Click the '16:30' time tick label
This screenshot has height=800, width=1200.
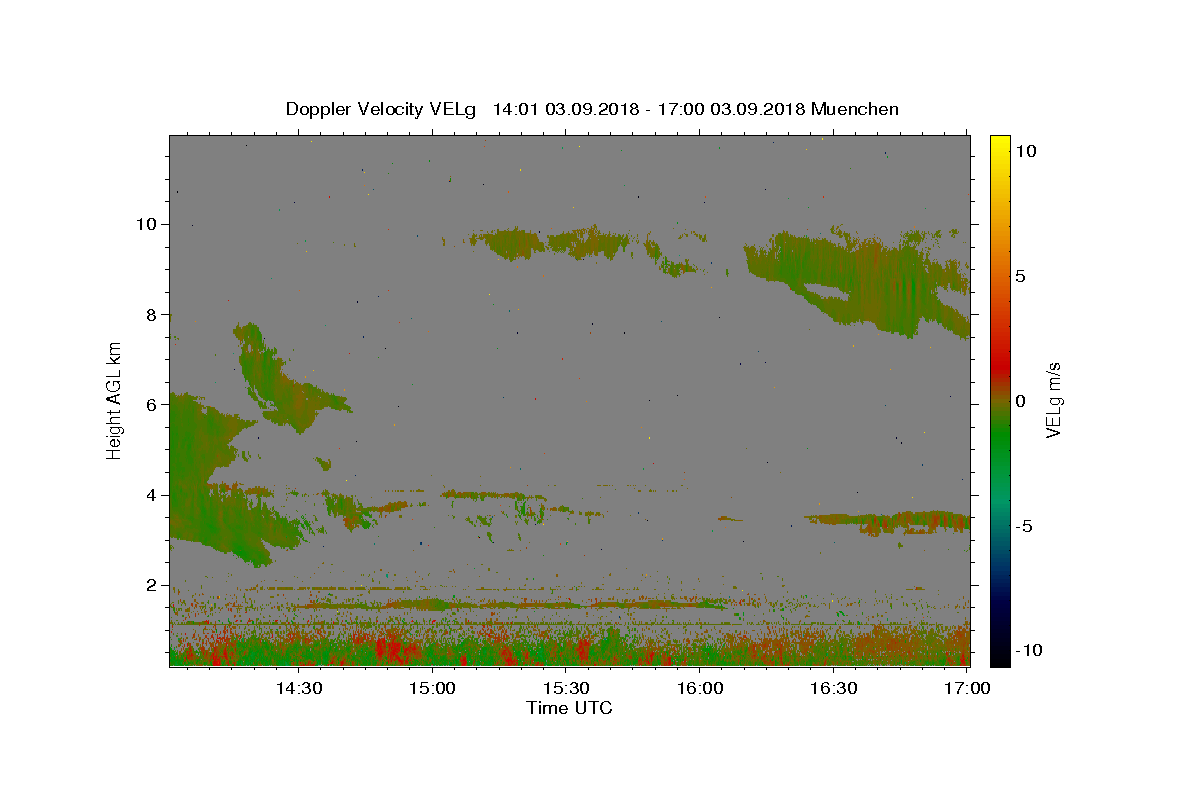point(834,689)
